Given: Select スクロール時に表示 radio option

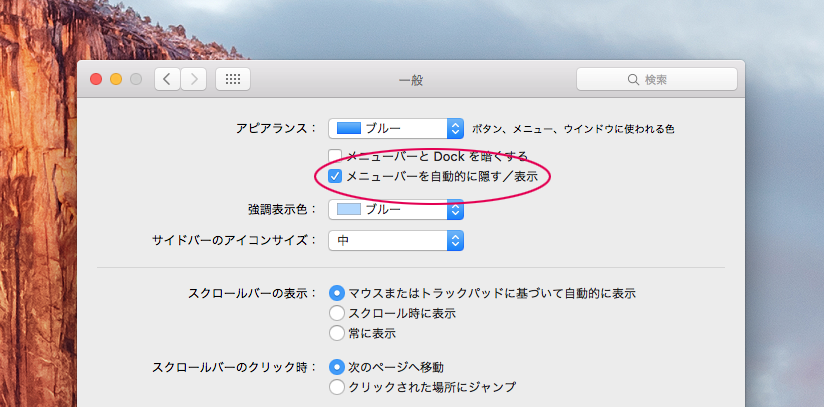Looking at the screenshot, I should (x=336, y=313).
